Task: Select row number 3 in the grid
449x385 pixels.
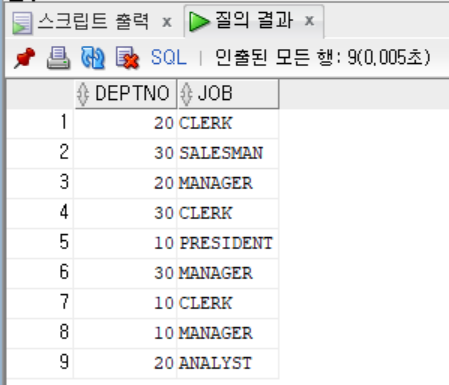Action: click(40, 183)
